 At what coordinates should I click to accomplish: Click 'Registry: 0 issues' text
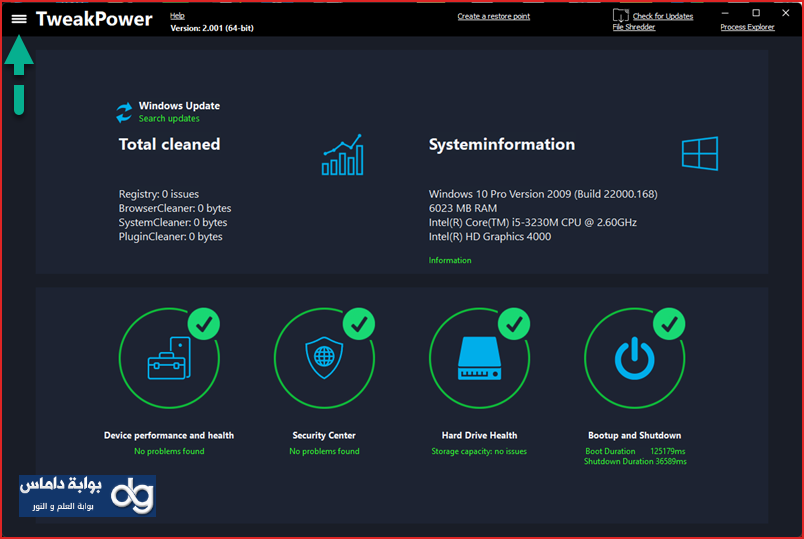coord(159,194)
